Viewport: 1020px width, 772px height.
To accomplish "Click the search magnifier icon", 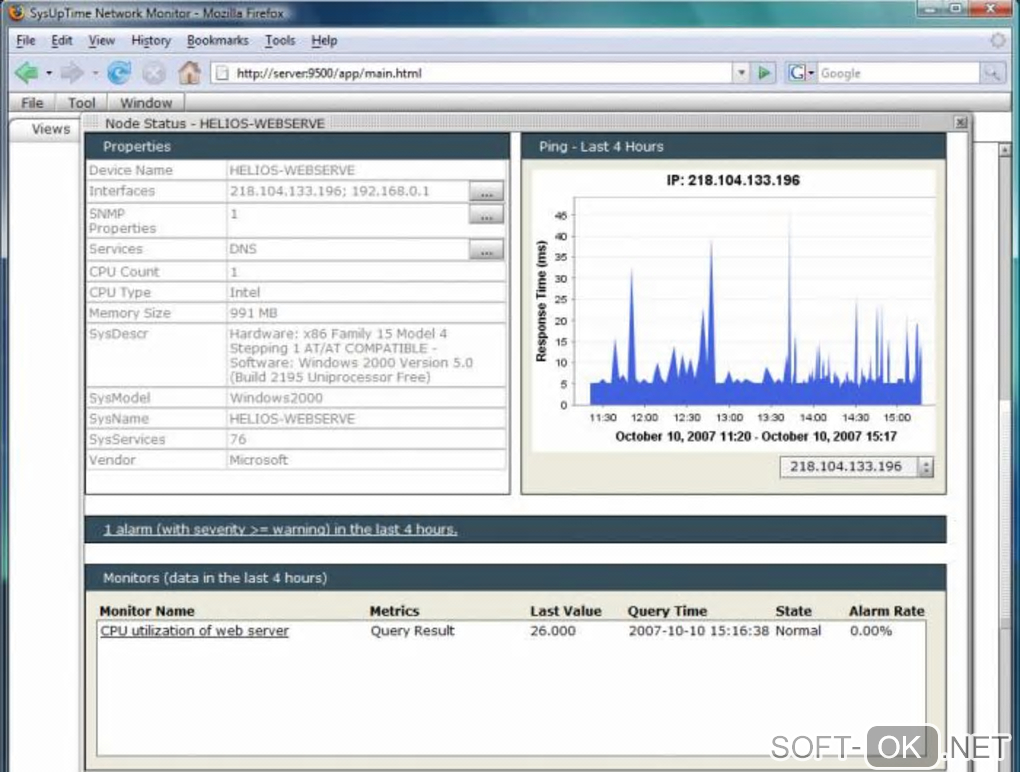I will [992, 73].
